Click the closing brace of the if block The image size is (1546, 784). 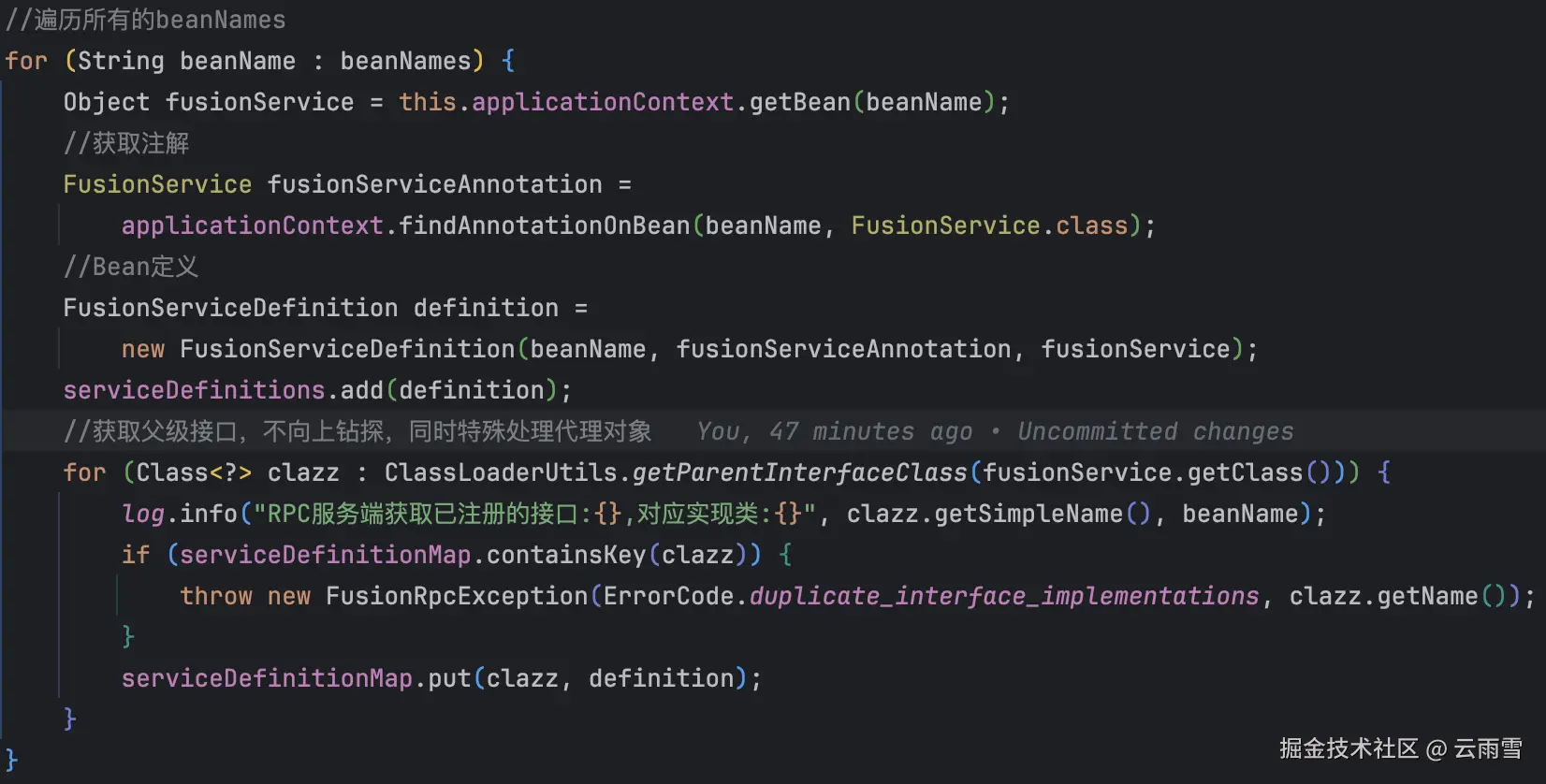pos(128,637)
